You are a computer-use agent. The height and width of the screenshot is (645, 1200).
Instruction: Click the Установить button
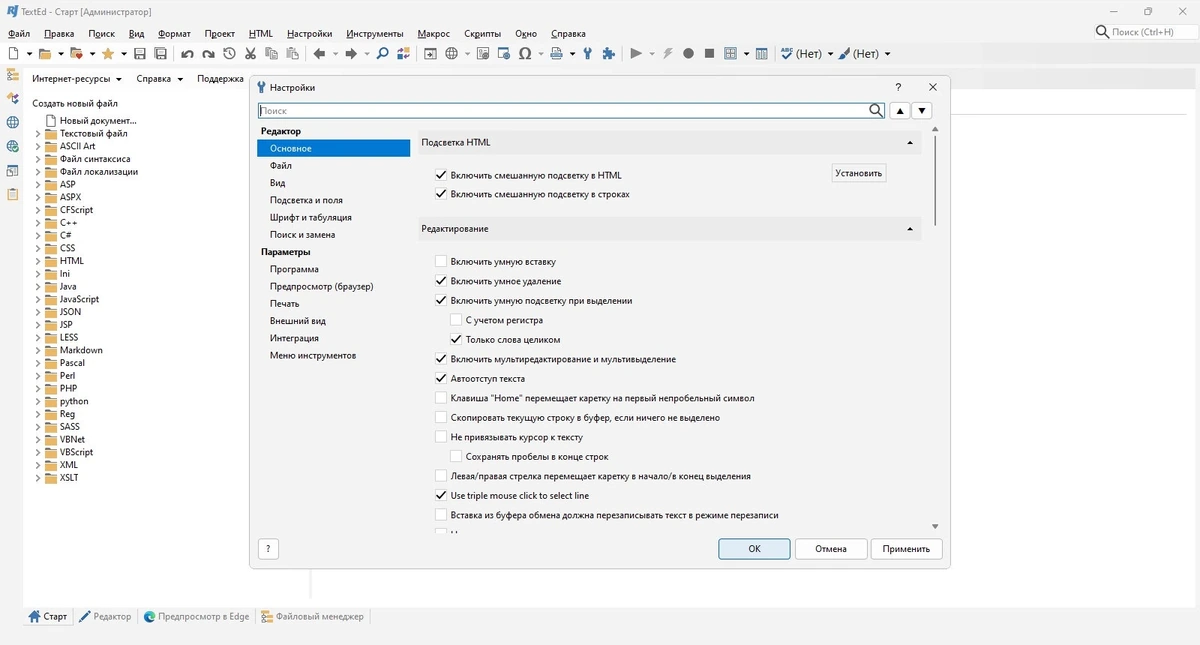[x=859, y=173]
